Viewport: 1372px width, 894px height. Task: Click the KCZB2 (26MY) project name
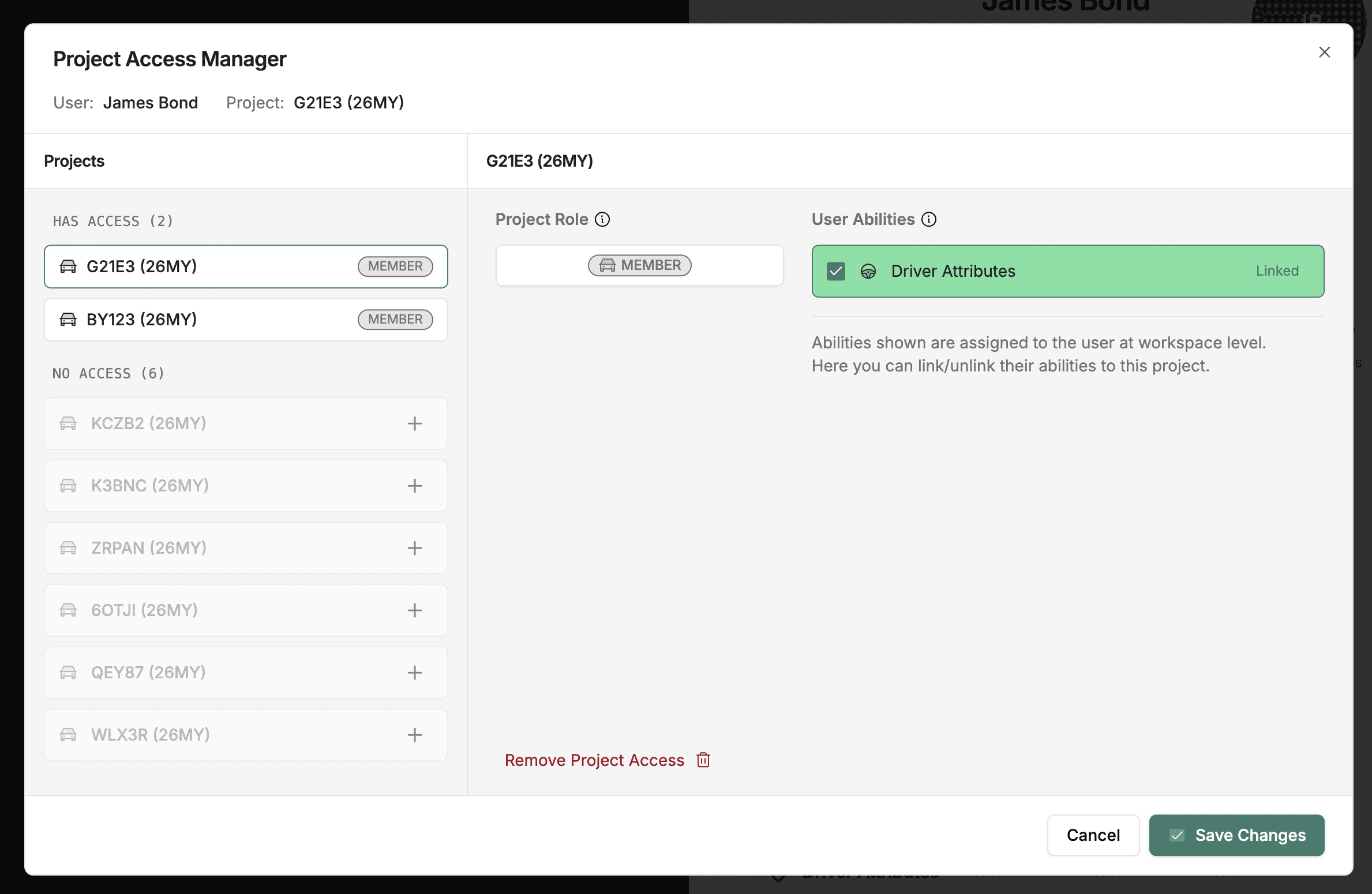[149, 423]
